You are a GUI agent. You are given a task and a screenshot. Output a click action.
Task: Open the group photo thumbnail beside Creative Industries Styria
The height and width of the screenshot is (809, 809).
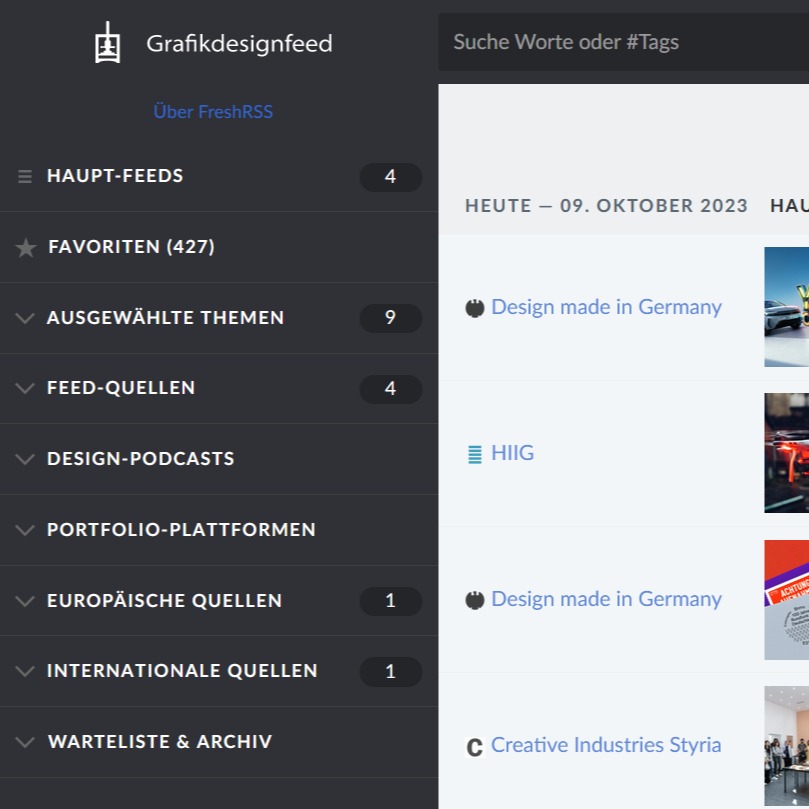tap(786, 746)
